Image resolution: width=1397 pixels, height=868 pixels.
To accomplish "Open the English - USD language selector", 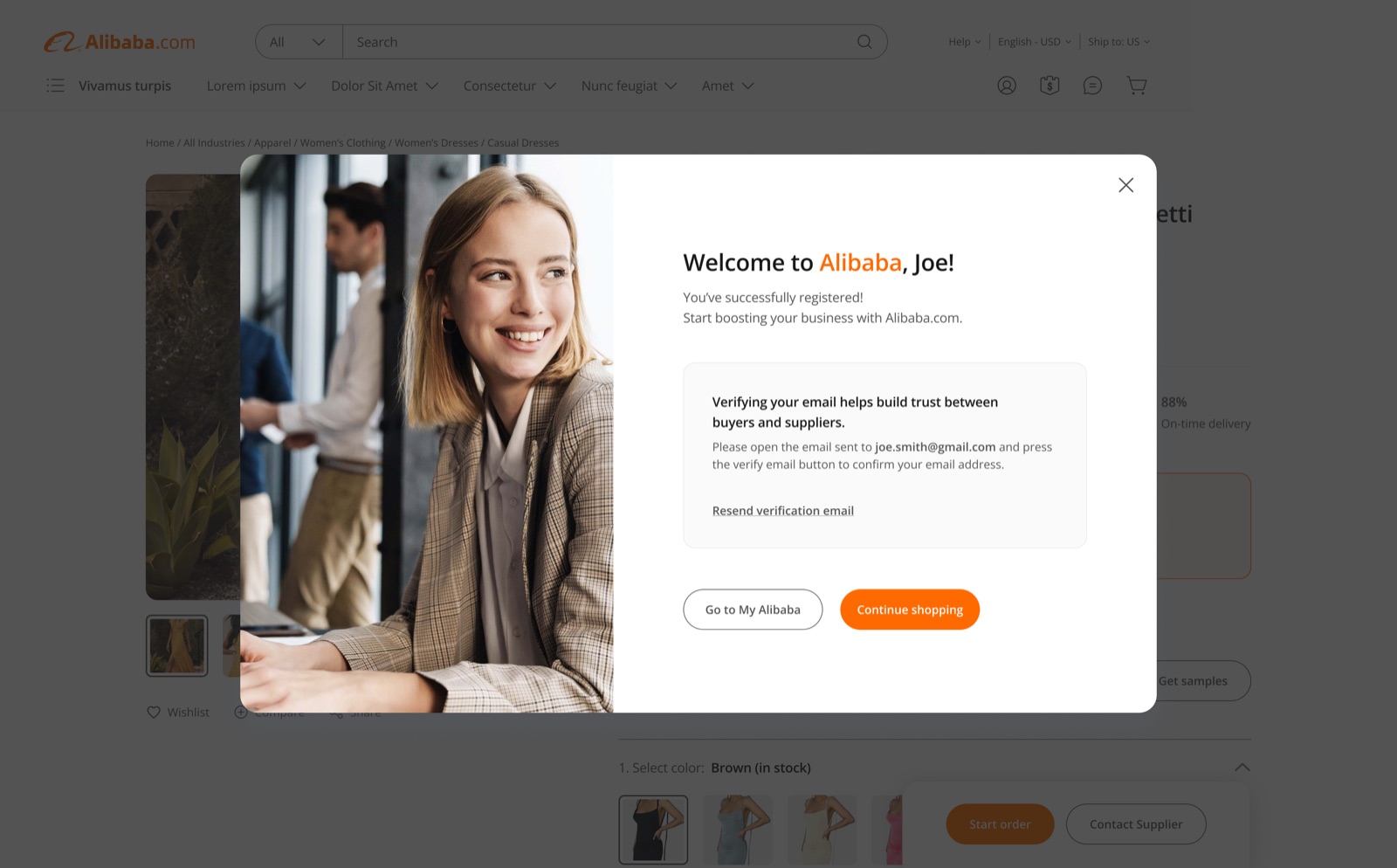I will 1035,42.
